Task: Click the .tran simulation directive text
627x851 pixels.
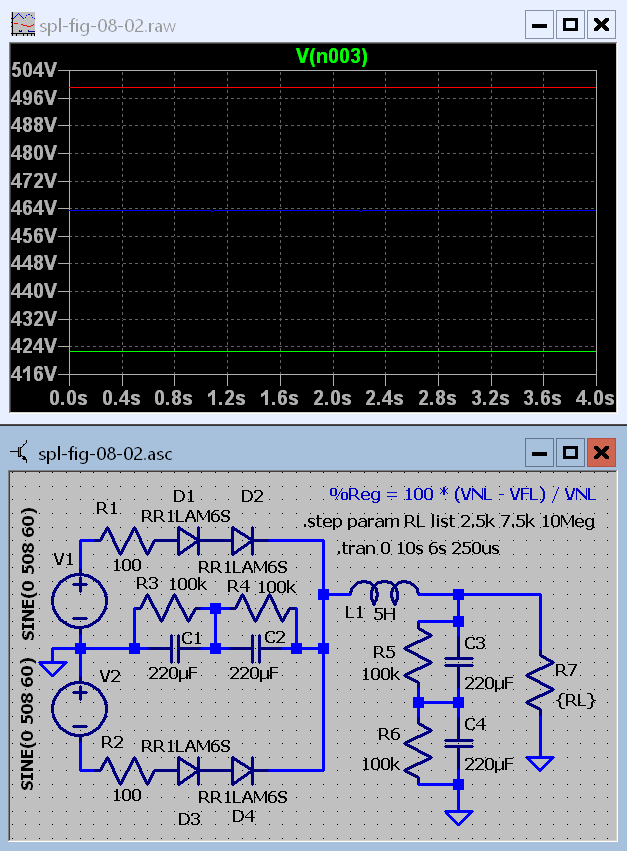Action: pyautogui.click(x=419, y=548)
